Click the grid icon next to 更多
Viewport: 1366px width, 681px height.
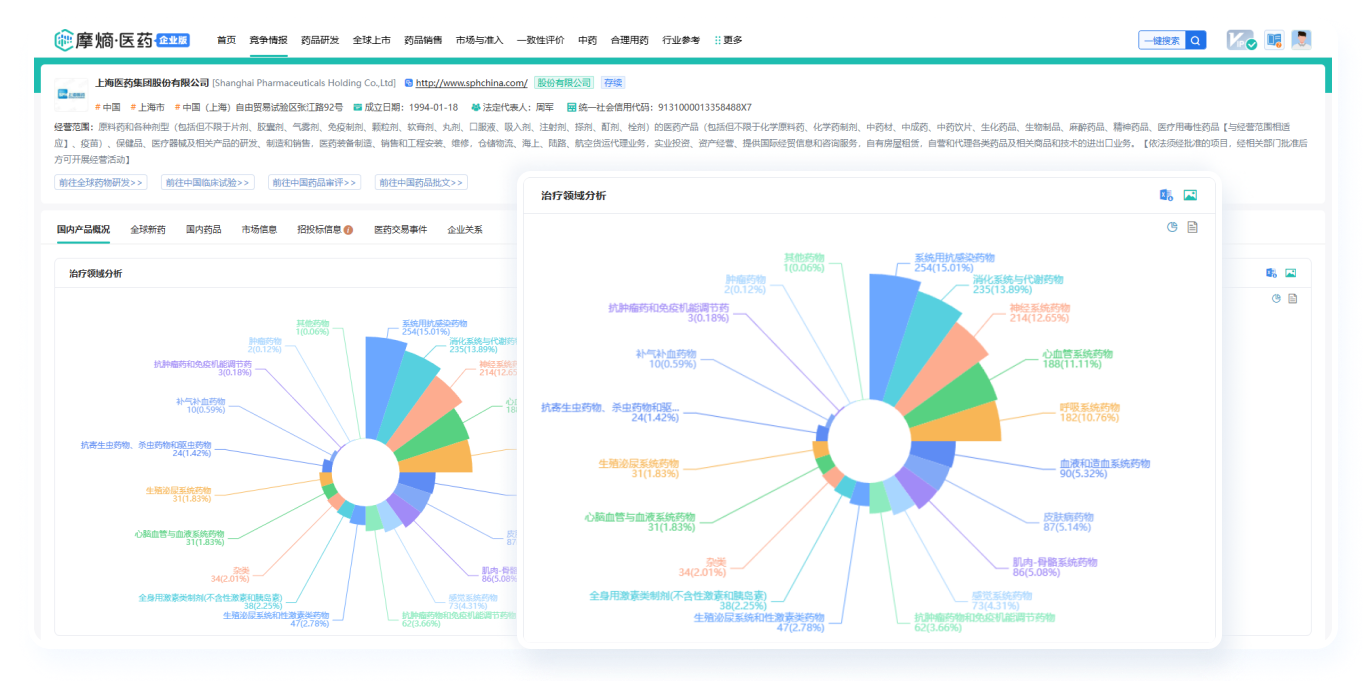(x=718, y=40)
